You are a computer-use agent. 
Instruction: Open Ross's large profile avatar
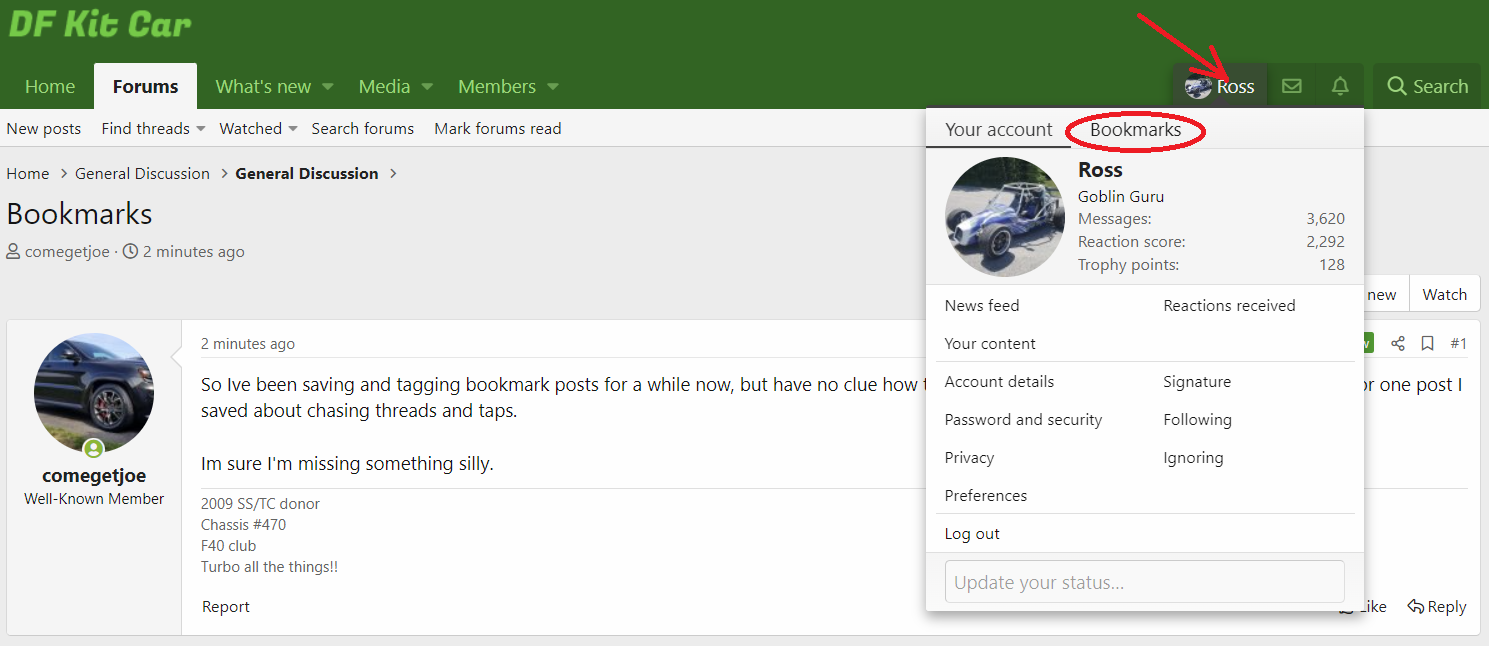click(x=1005, y=217)
